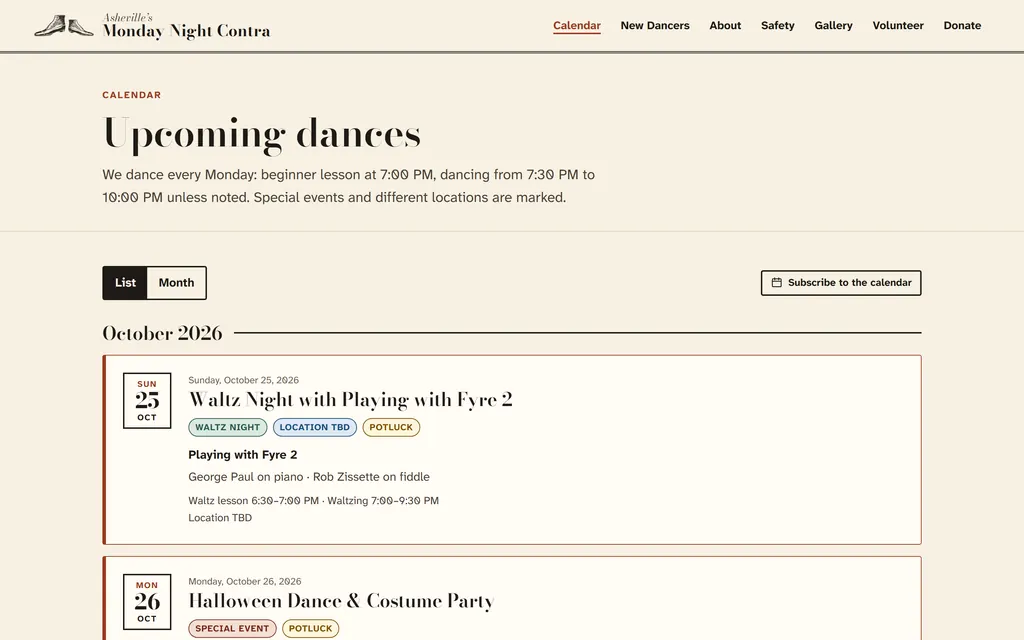Click the MON 26 OCT date box

[x=147, y=601]
